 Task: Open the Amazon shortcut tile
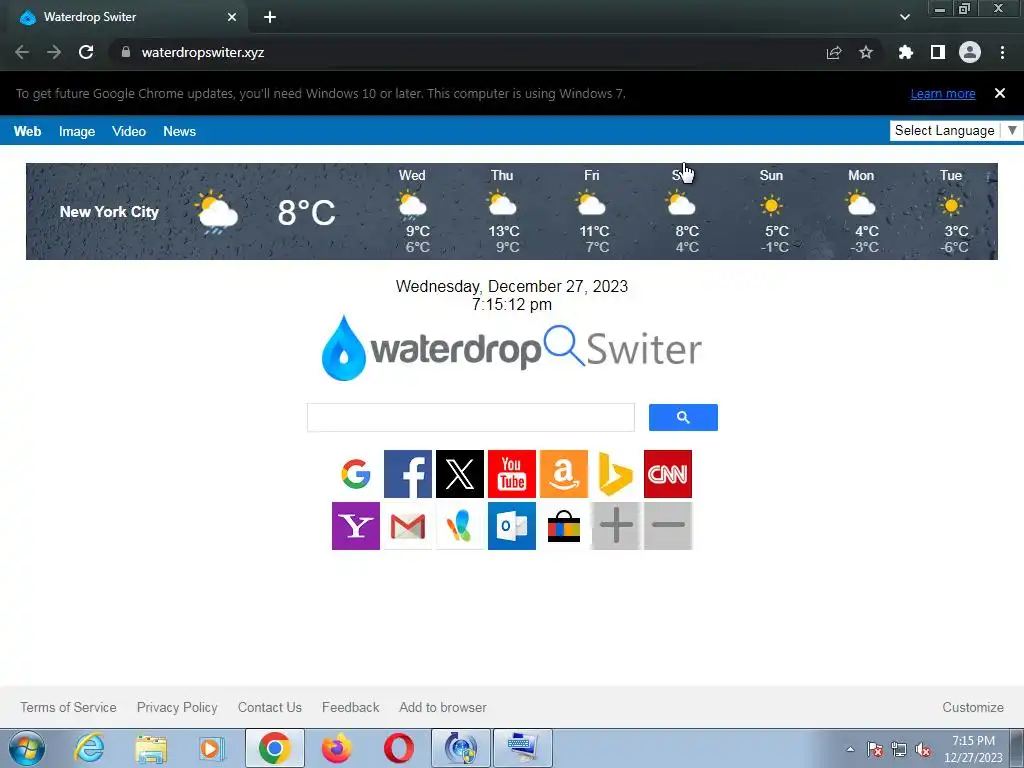coord(564,474)
